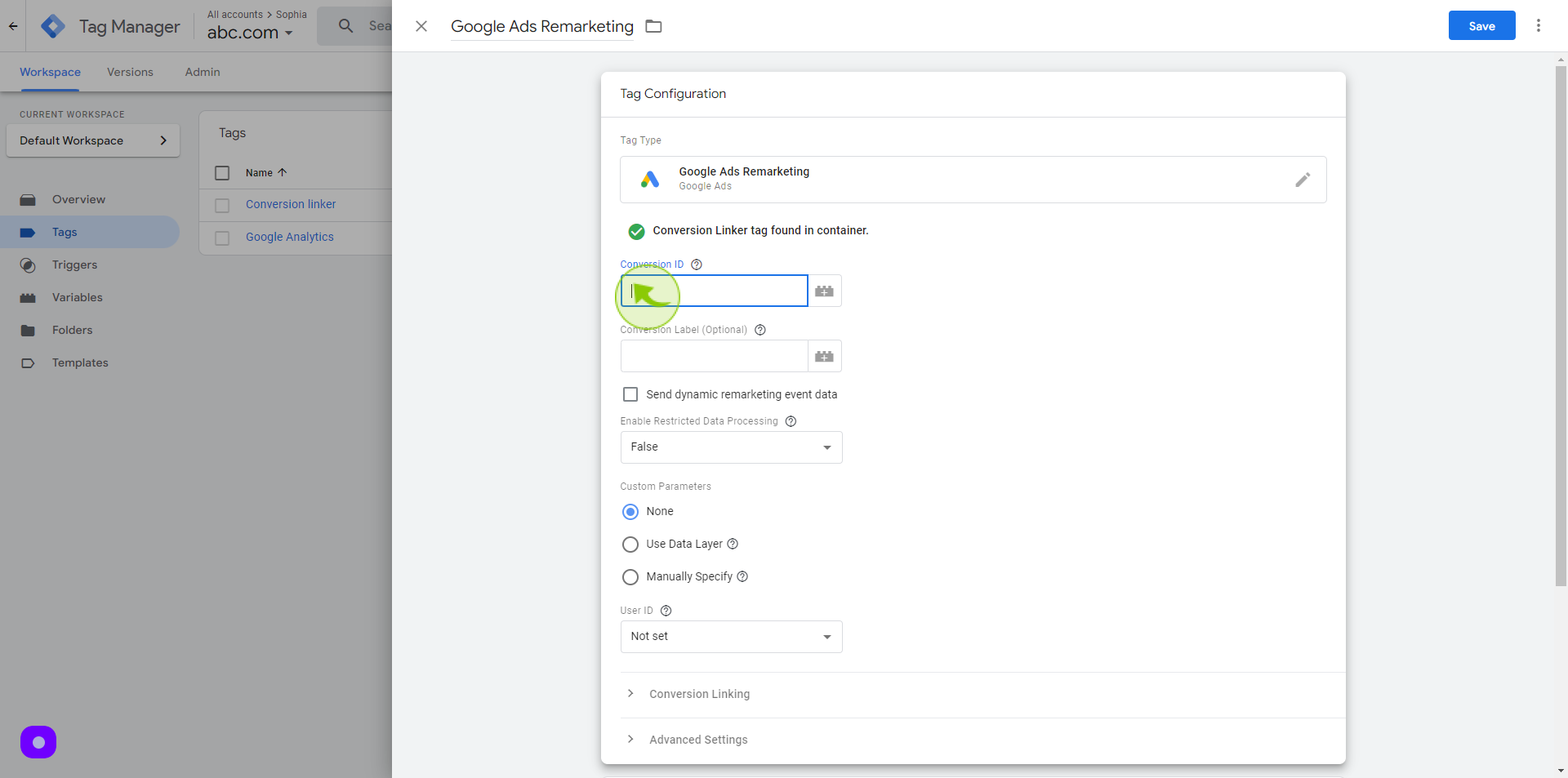Select the None custom parameters option
The image size is (1568, 778).
(x=630, y=512)
